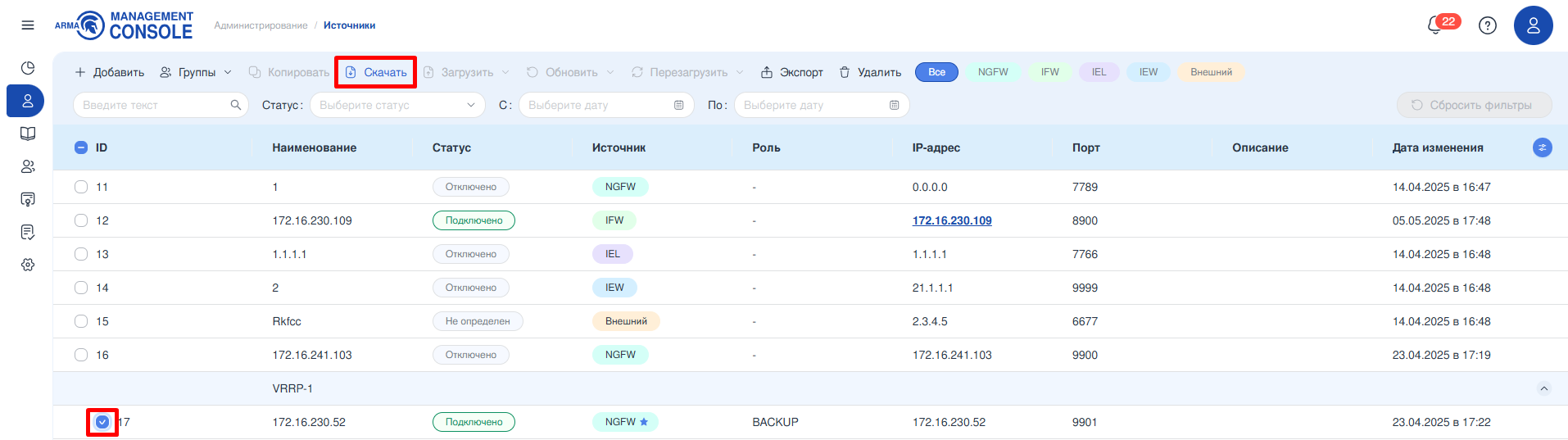Open the book icon in sidebar
This screenshot has width=1568, height=440.
pyautogui.click(x=28, y=134)
